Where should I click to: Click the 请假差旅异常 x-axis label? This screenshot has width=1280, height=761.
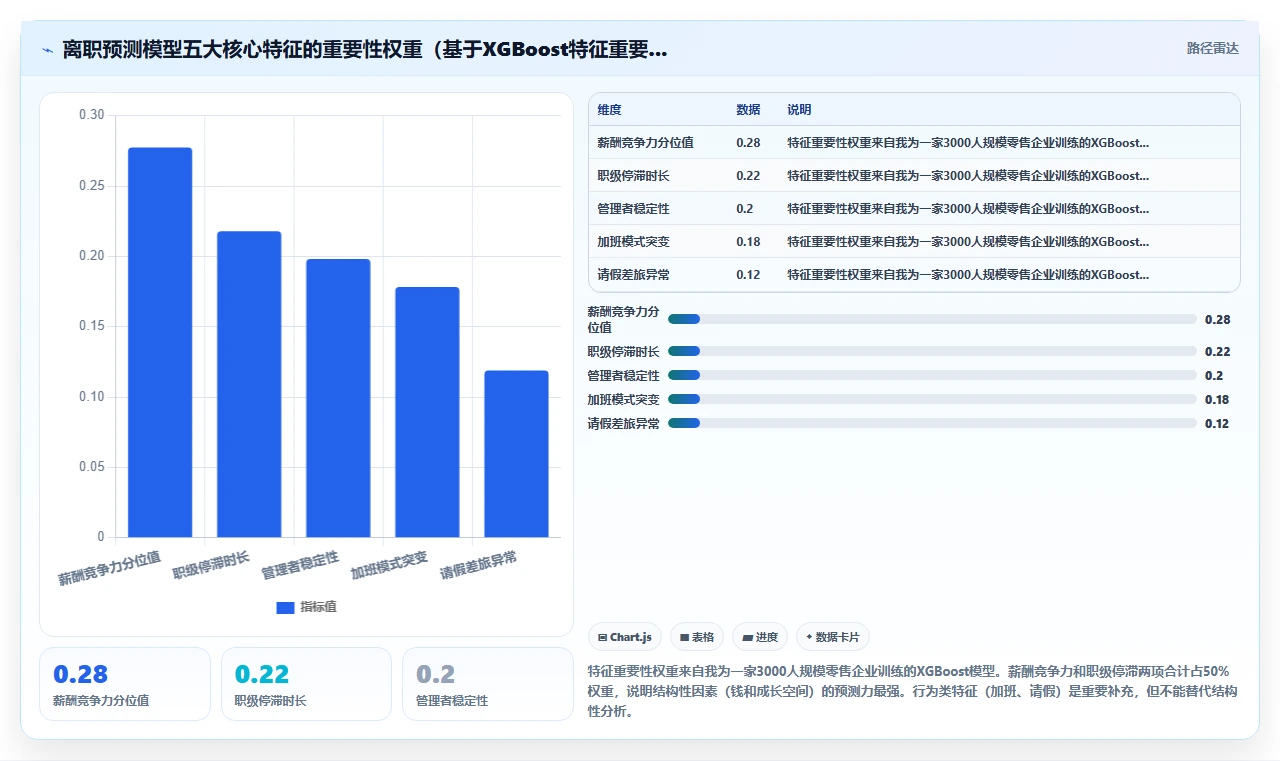coord(479,564)
